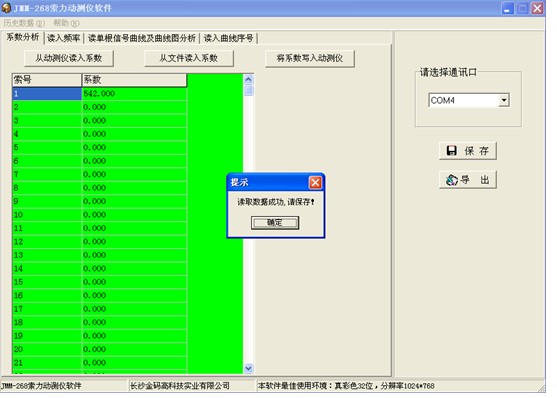This screenshot has height=398, width=557.
Task: Click 将系数写入动测仪 button
Action: pos(310,58)
